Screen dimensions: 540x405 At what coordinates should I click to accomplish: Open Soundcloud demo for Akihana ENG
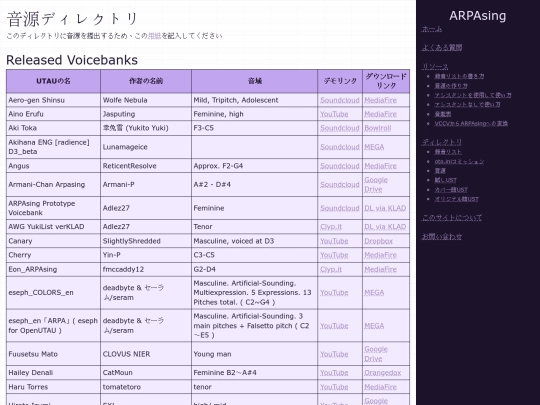point(340,147)
